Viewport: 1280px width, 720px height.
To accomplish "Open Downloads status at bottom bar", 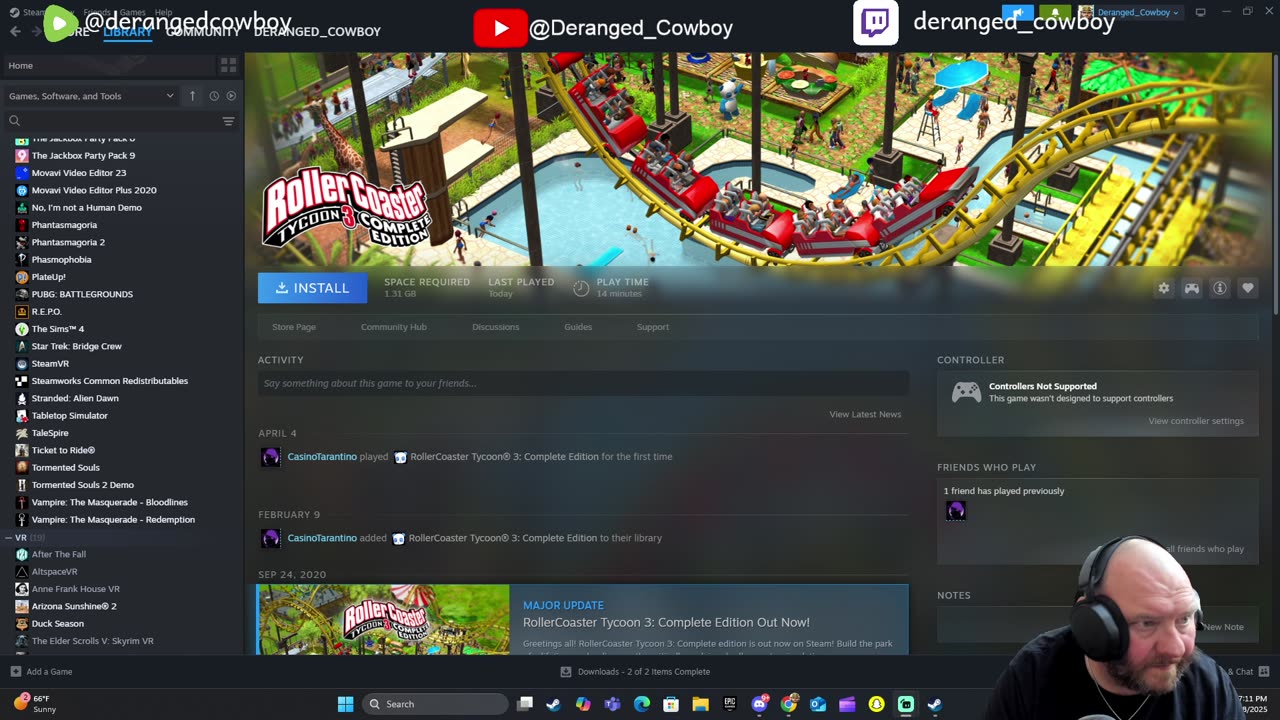I will click(x=635, y=672).
